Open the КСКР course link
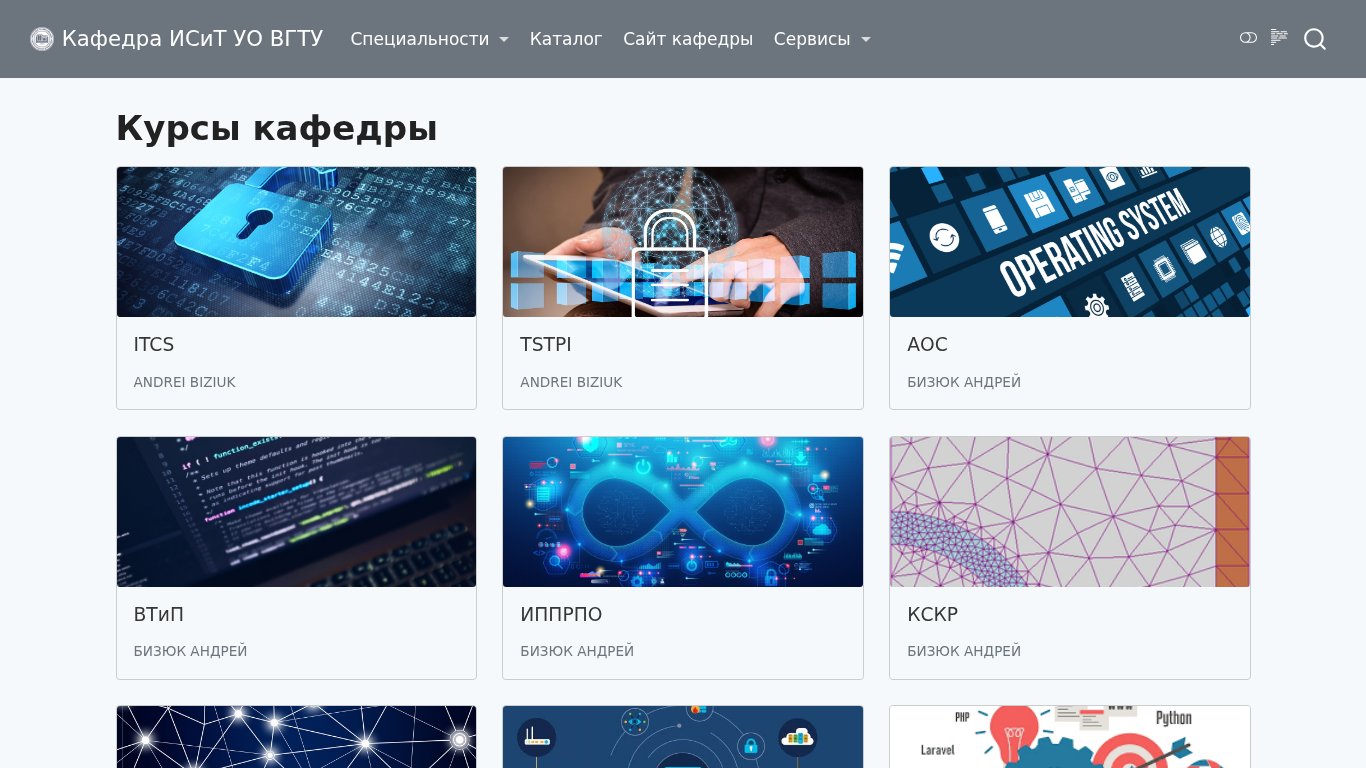The height and width of the screenshot is (768, 1366). (932, 615)
